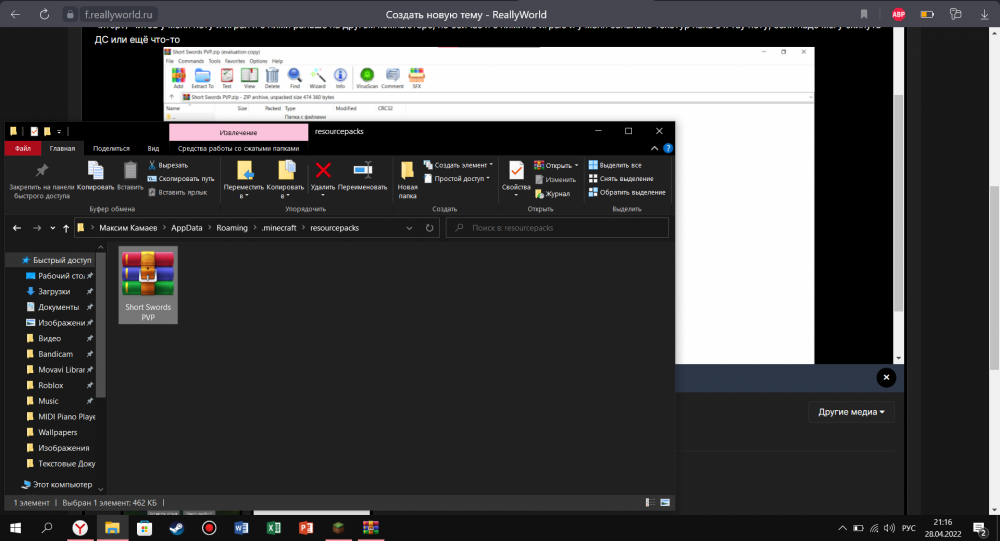Viewport: 1000px width, 541px height.
Task: Click the Explorer back navigation arrow
Action: coord(17,228)
